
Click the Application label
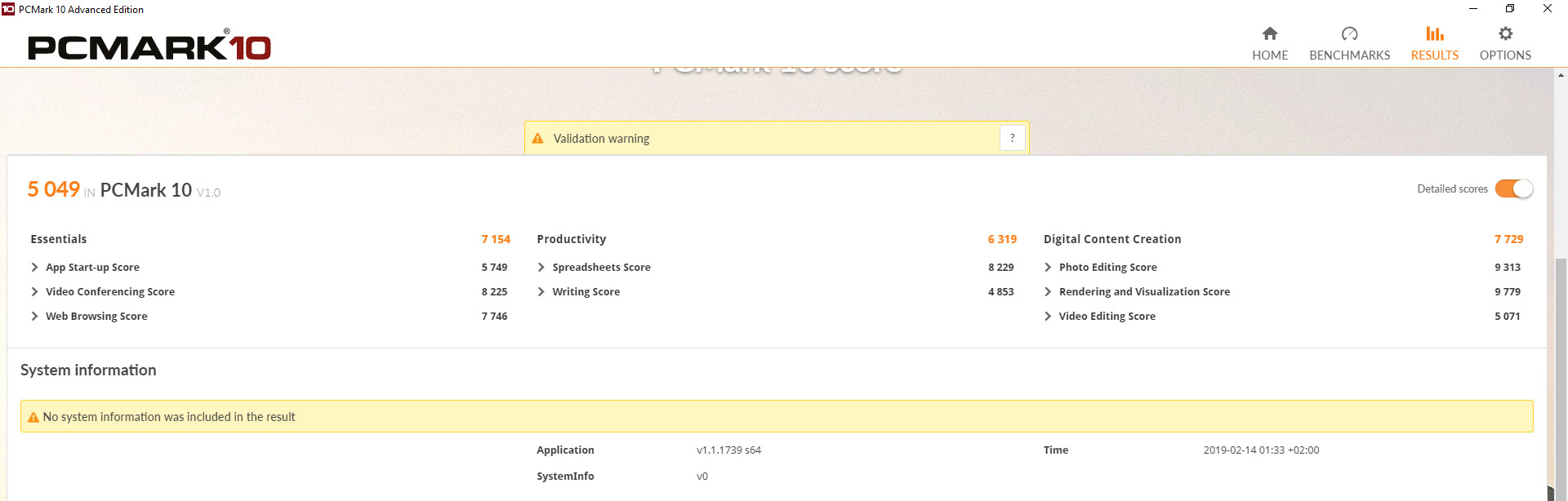[565, 450]
